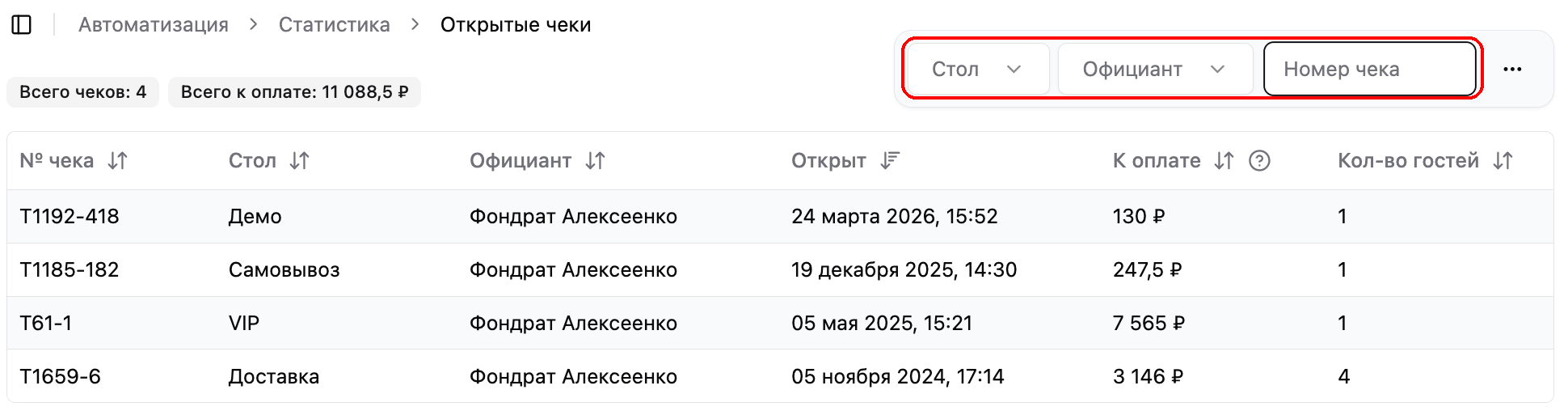Open check row T1192-418

(x=780, y=217)
